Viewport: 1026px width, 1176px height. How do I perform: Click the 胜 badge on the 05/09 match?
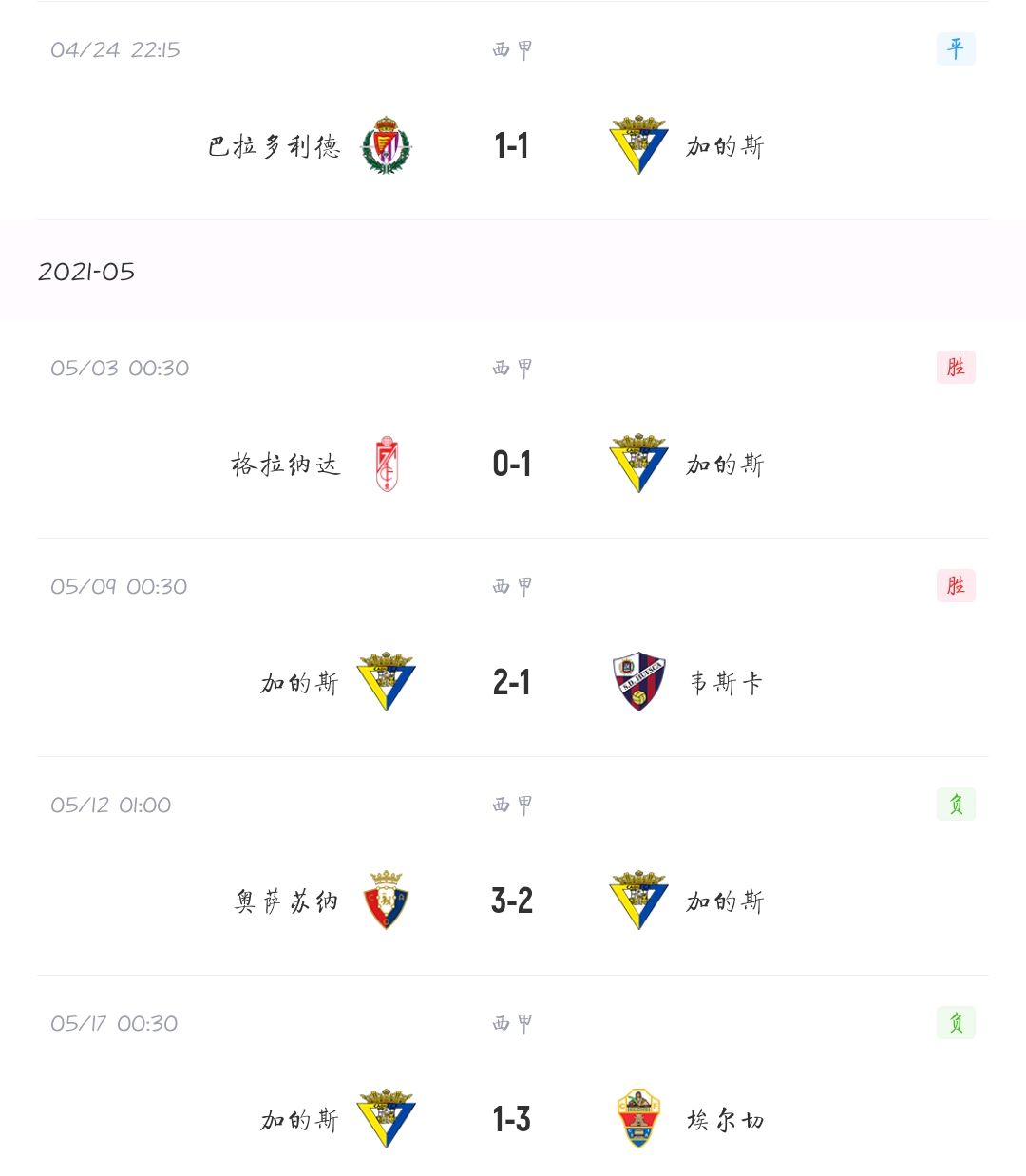pos(956,585)
